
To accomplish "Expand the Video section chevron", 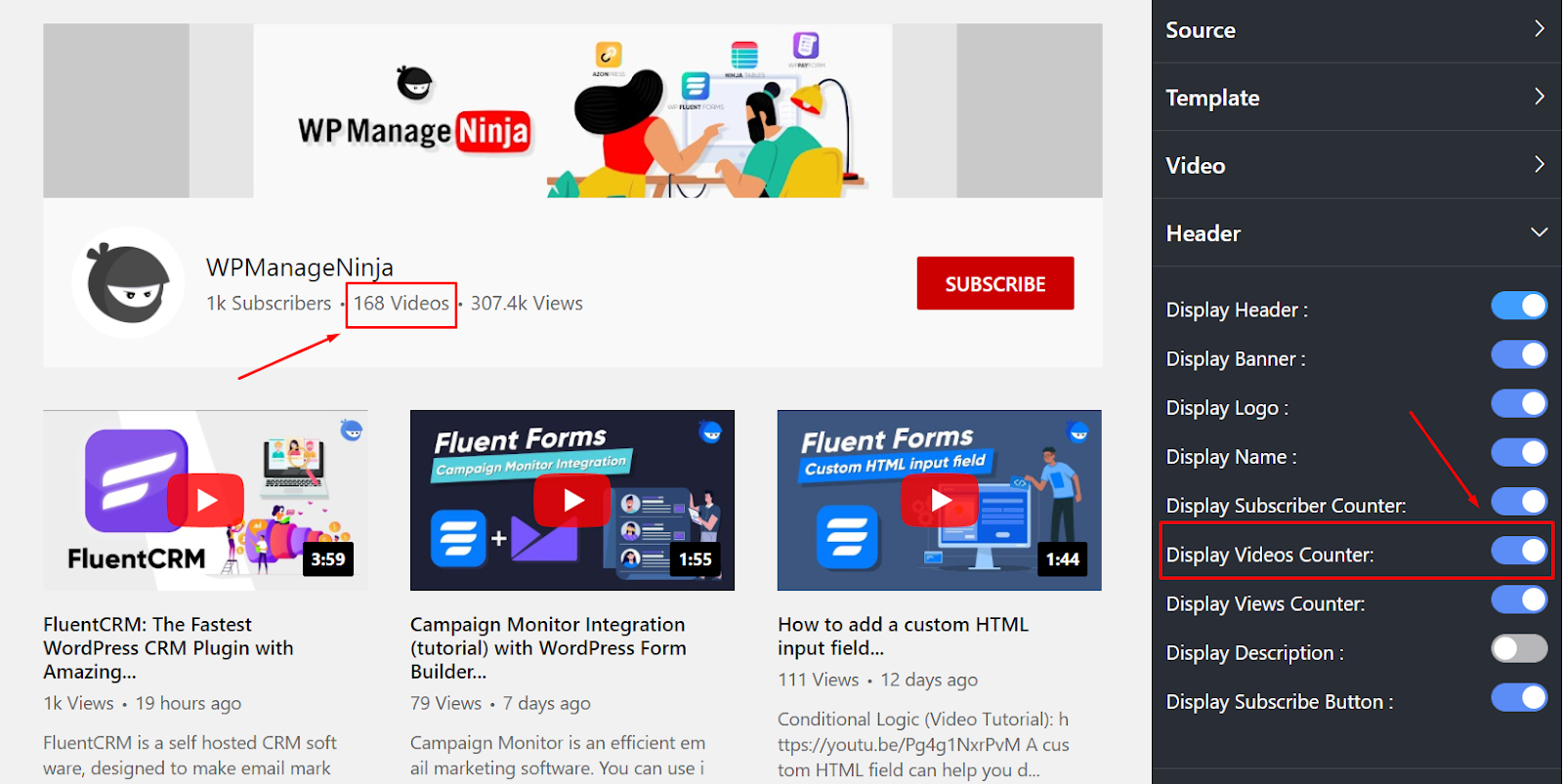I will (x=1540, y=164).
